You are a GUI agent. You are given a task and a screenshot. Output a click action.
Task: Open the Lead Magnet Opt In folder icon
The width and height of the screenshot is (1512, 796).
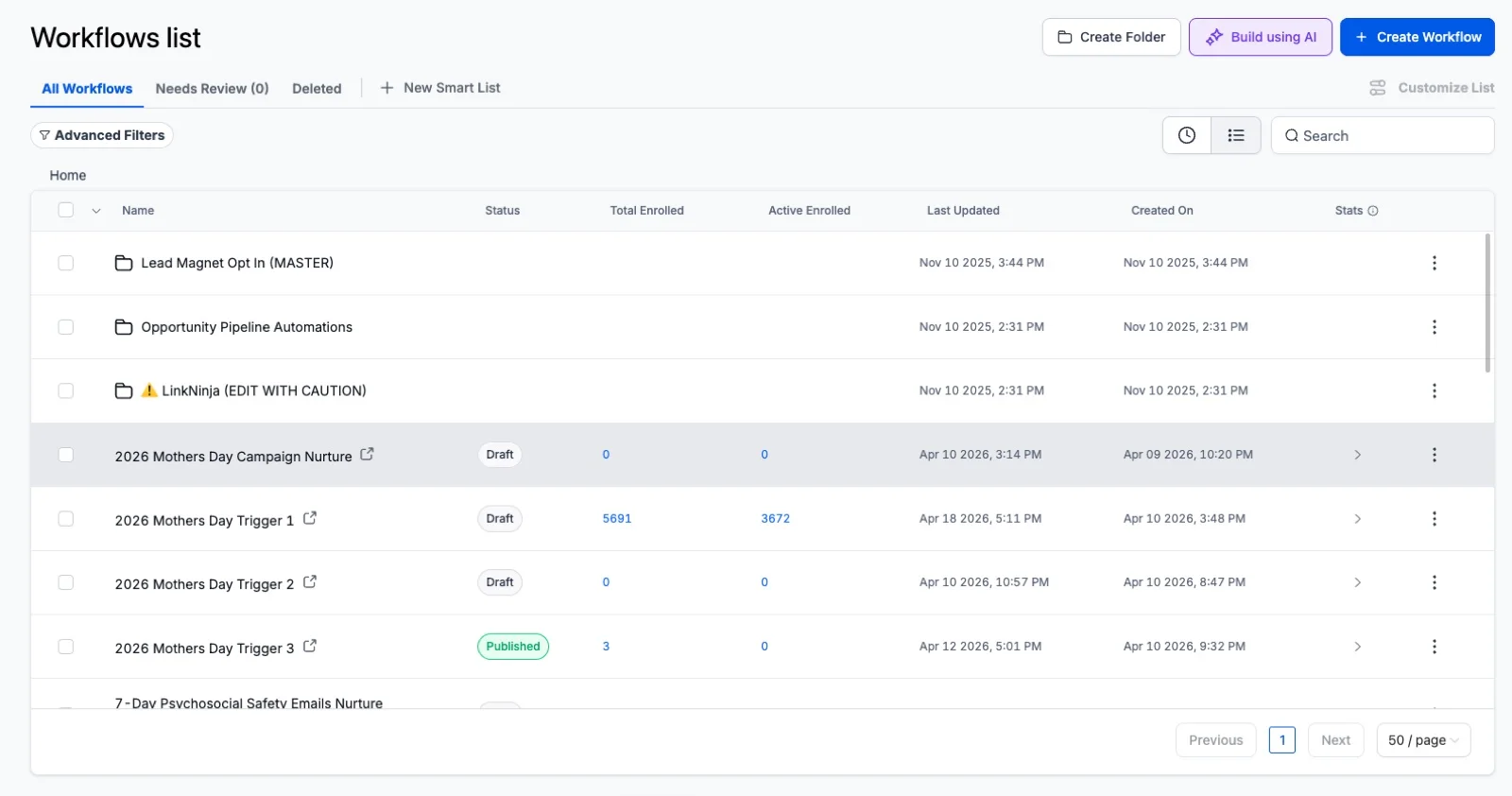[x=124, y=263]
